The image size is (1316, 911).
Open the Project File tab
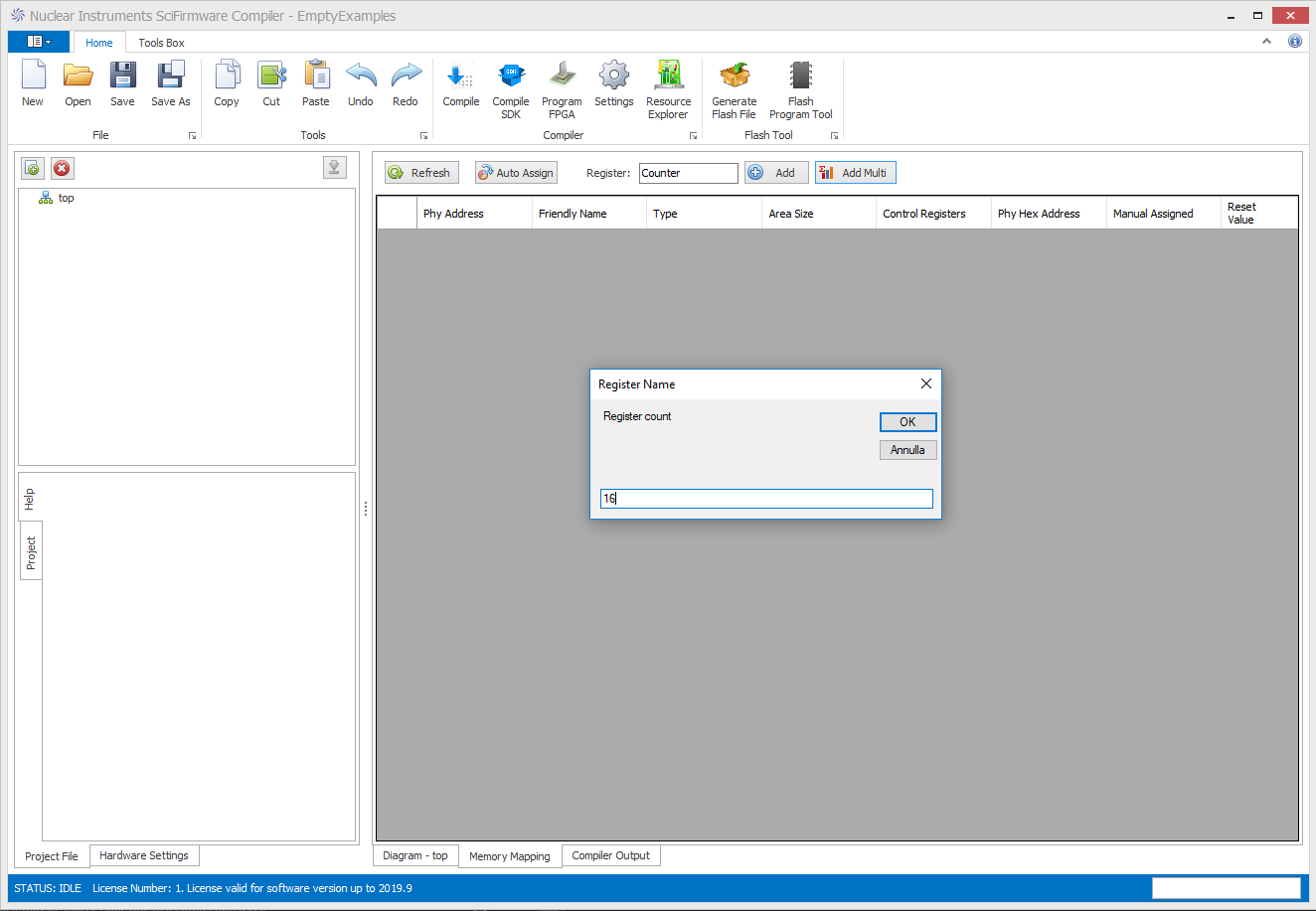(52, 856)
